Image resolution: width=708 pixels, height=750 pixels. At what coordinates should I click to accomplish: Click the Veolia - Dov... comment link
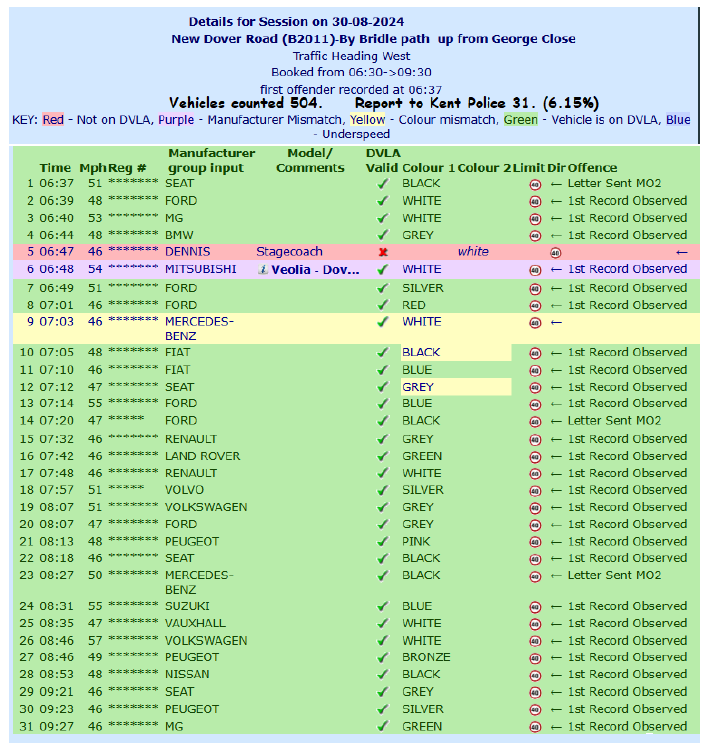pyautogui.click(x=315, y=270)
